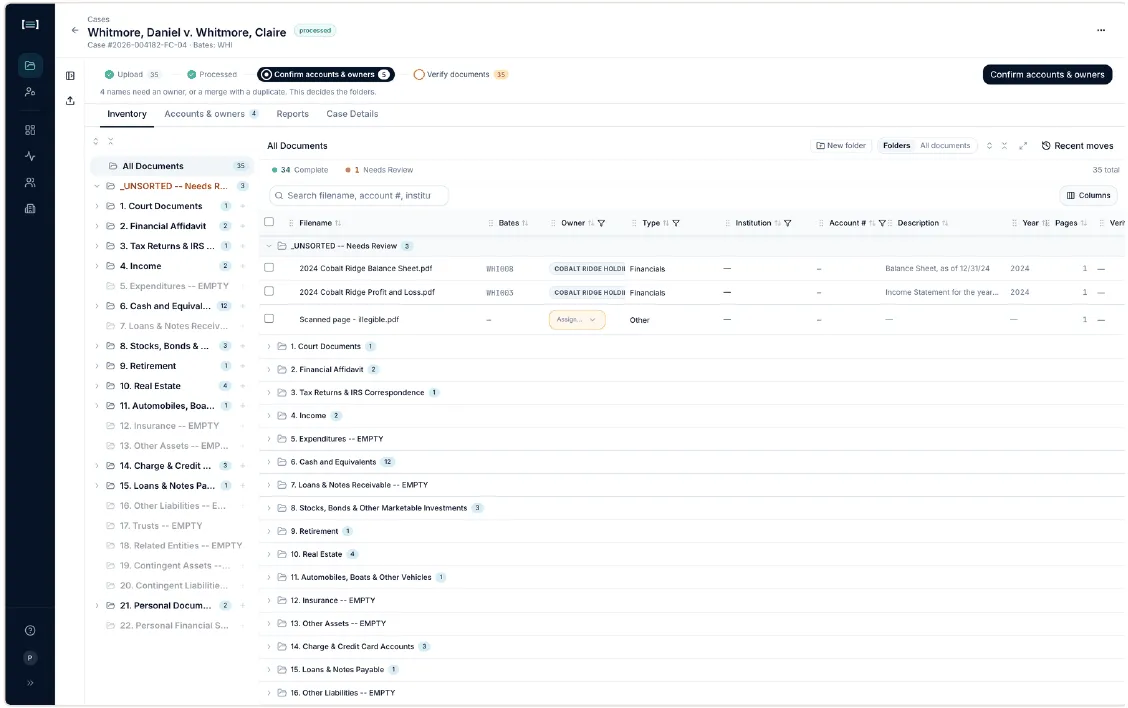Select the Upload step in progress bar
This screenshot has height=708, width=1128.
pyautogui.click(x=132, y=75)
